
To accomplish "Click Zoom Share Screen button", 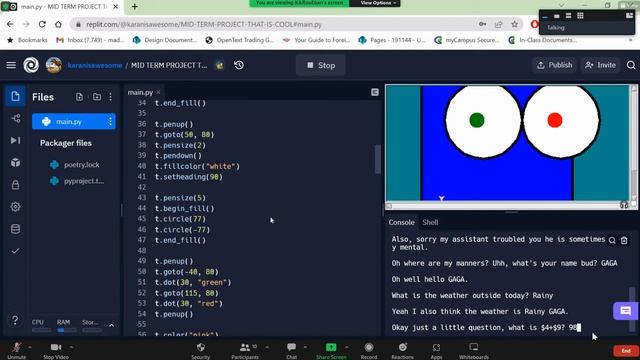I will [x=331, y=350].
